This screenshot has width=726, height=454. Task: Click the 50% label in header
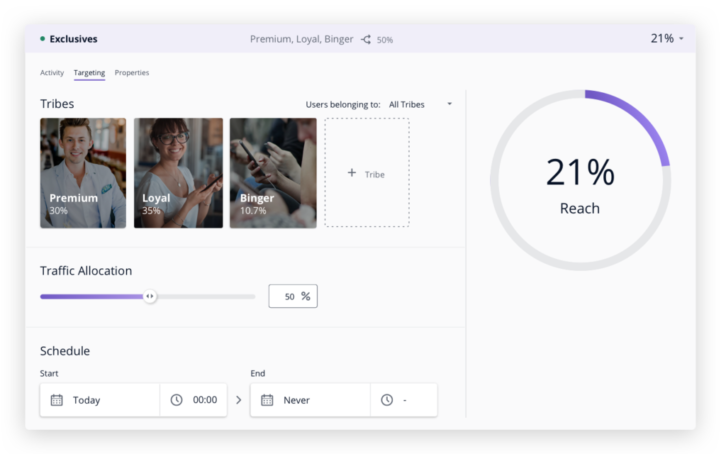pos(385,40)
